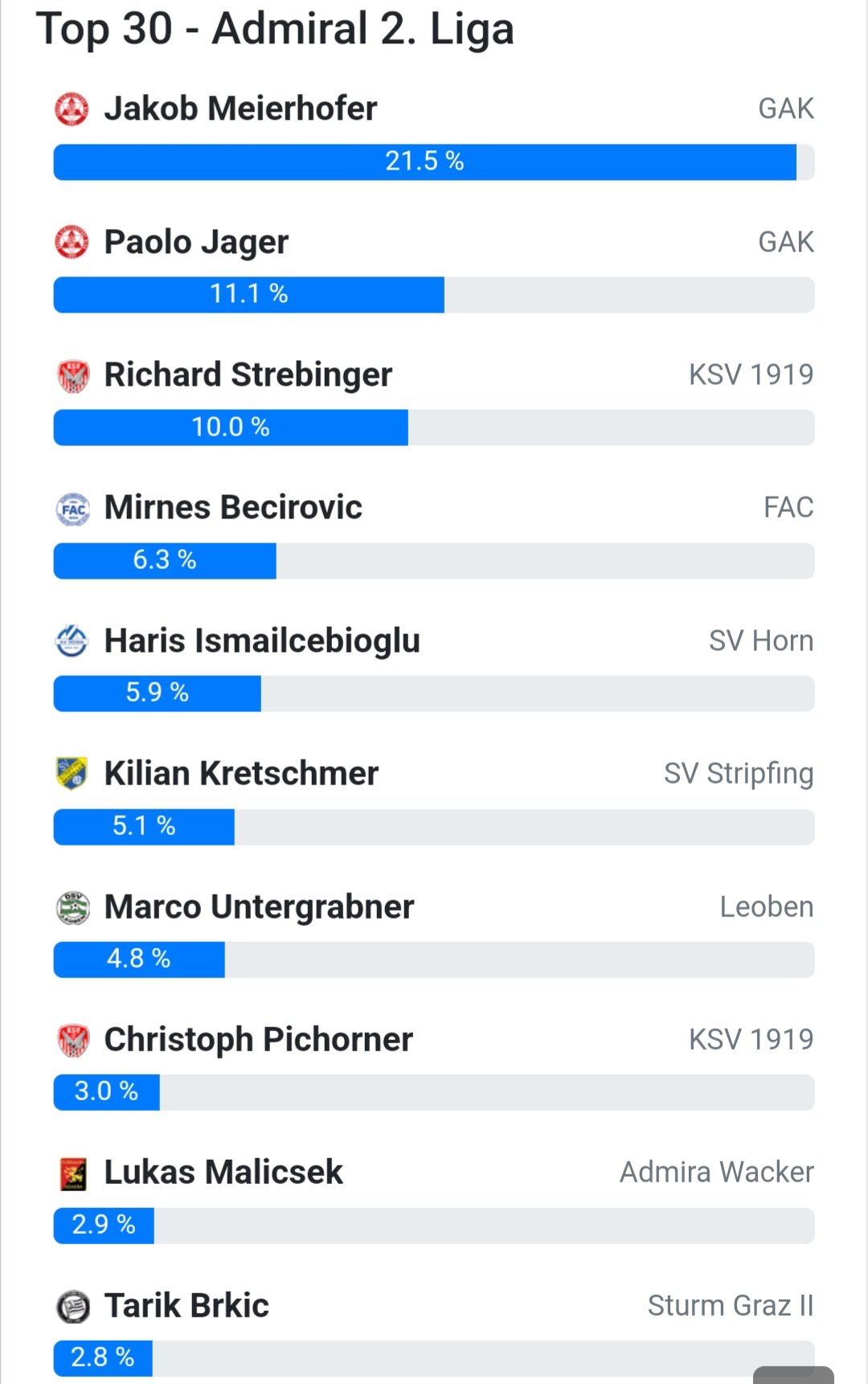Click the GAK crest beside Jakob Meierhofer
This screenshot has width=868, height=1384.
point(72,109)
